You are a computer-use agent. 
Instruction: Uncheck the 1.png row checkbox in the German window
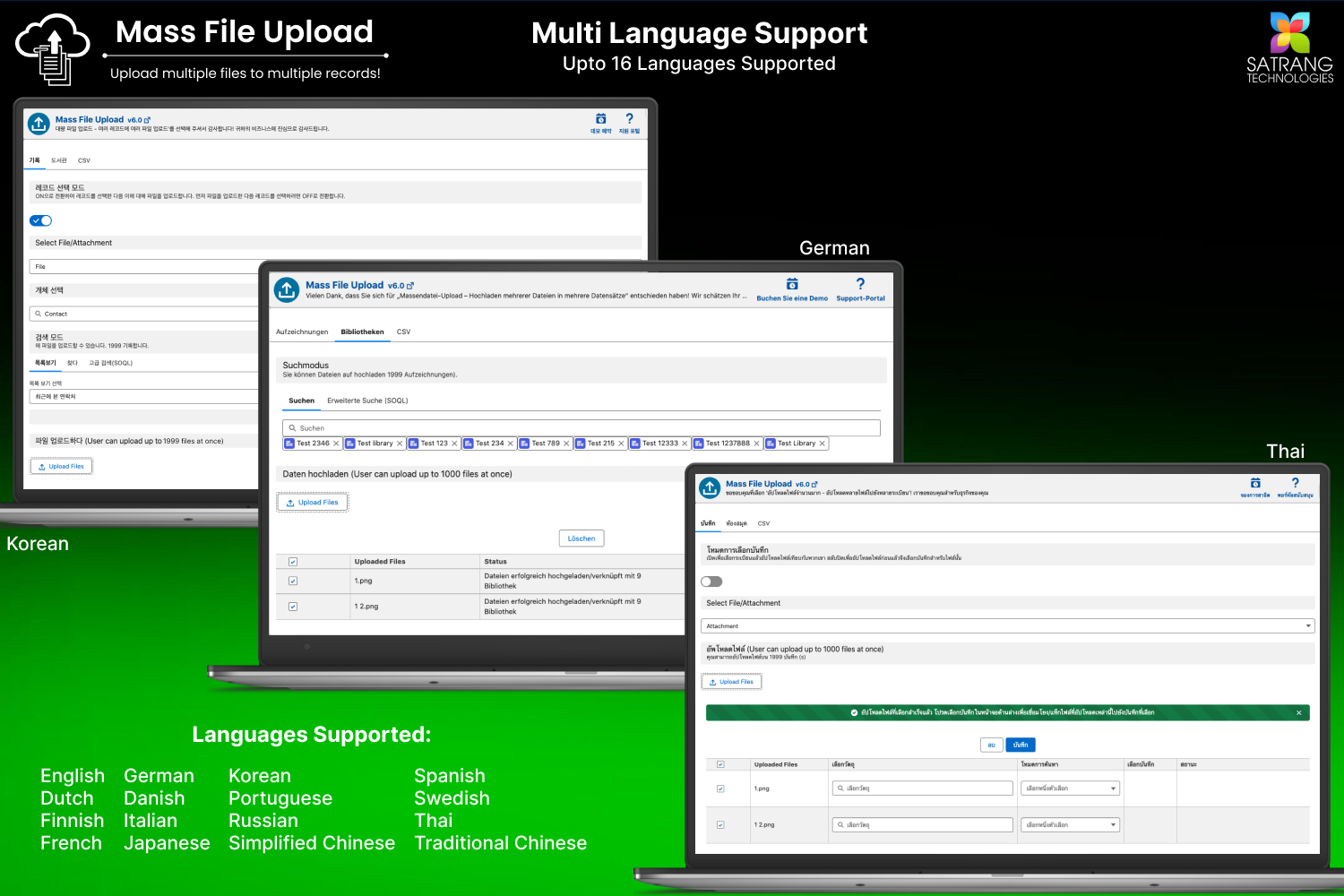293,581
